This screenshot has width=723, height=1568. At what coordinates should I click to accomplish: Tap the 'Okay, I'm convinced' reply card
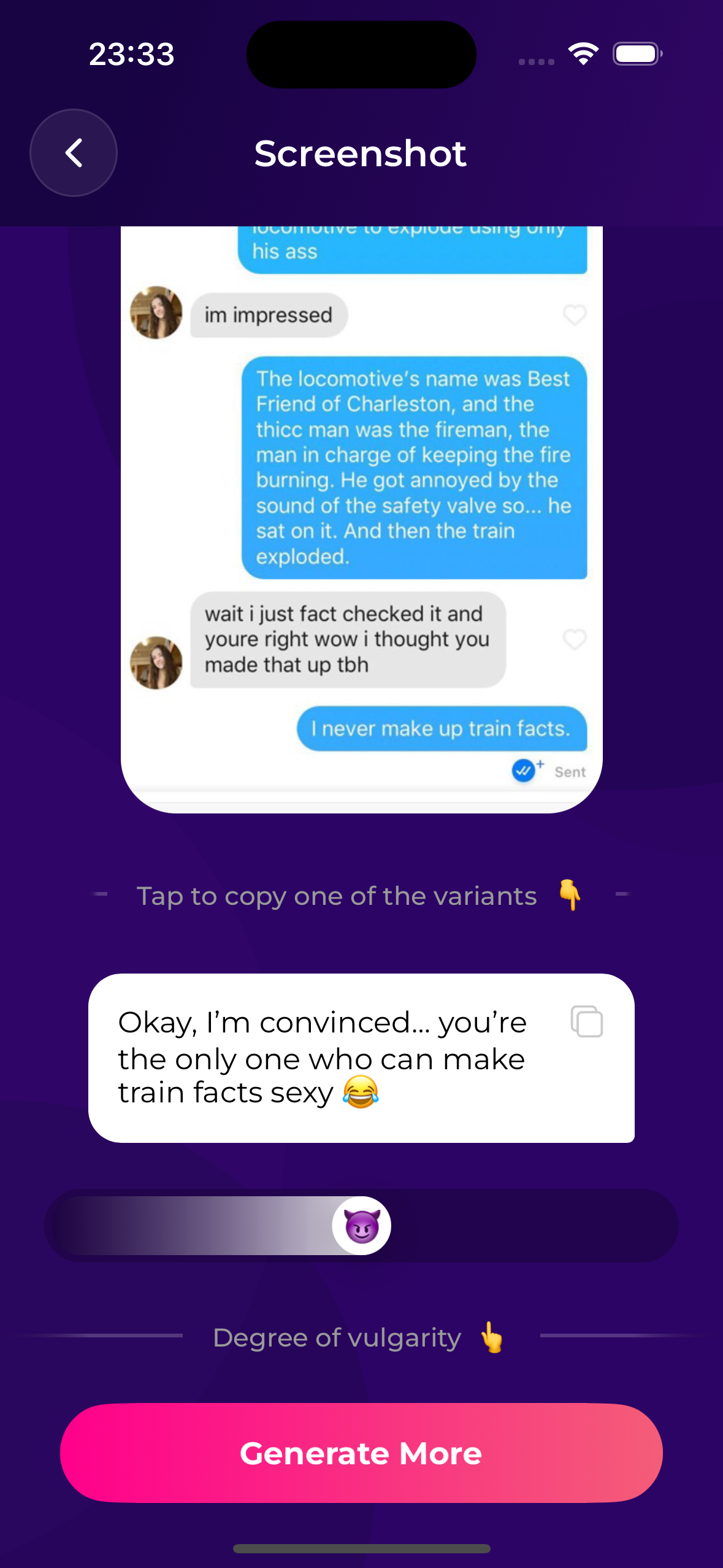pyautogui.click(x=361, y=1058)
